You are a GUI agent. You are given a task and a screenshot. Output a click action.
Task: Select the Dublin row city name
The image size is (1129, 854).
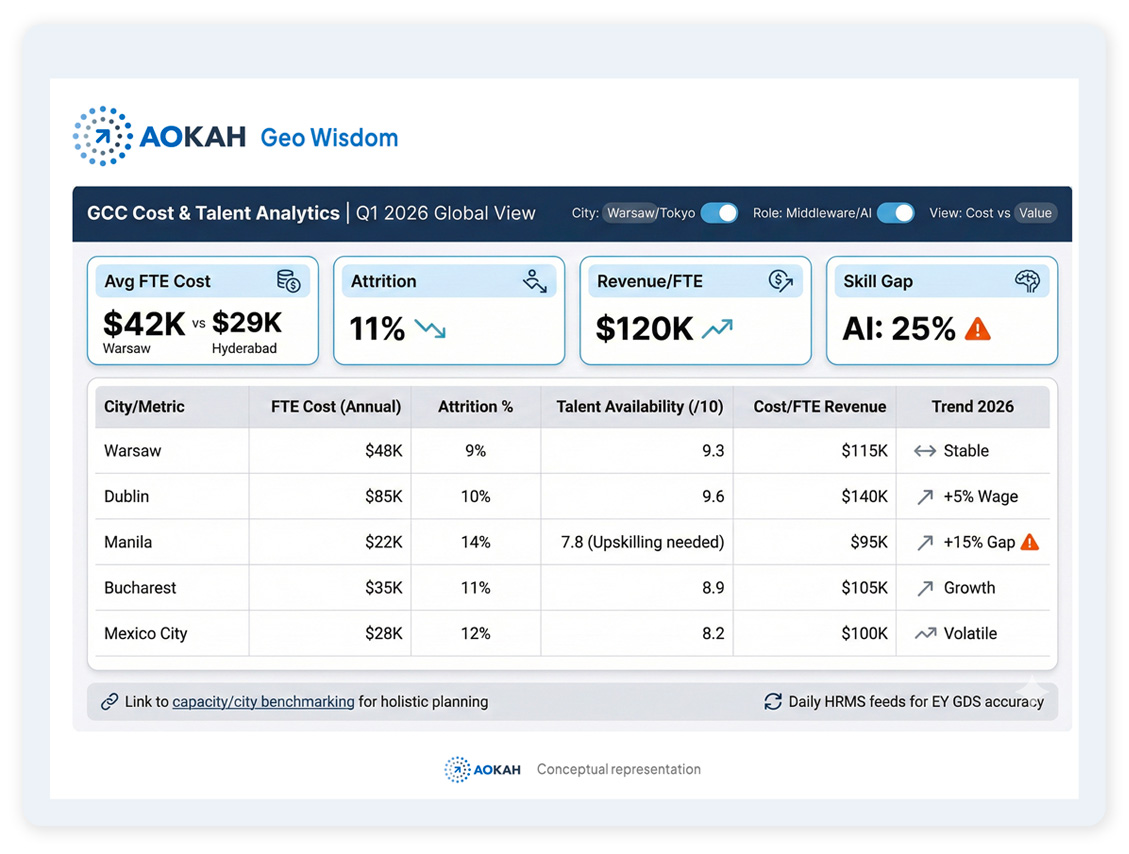[127, 497]
